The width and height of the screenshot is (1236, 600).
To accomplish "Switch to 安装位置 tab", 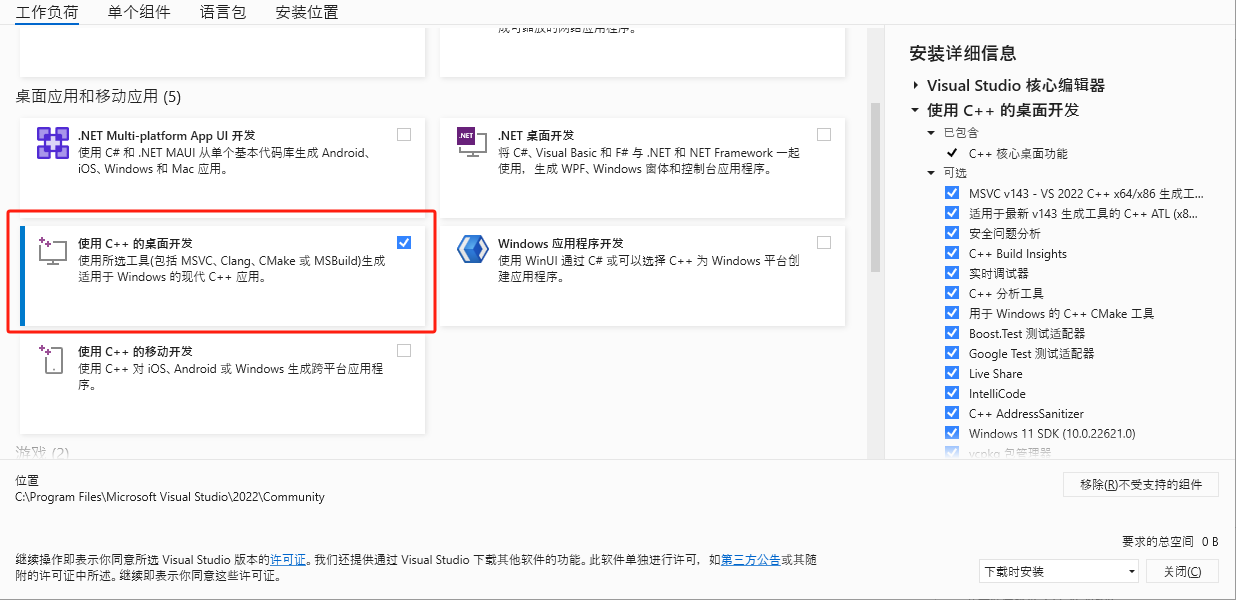I will 306,12.
